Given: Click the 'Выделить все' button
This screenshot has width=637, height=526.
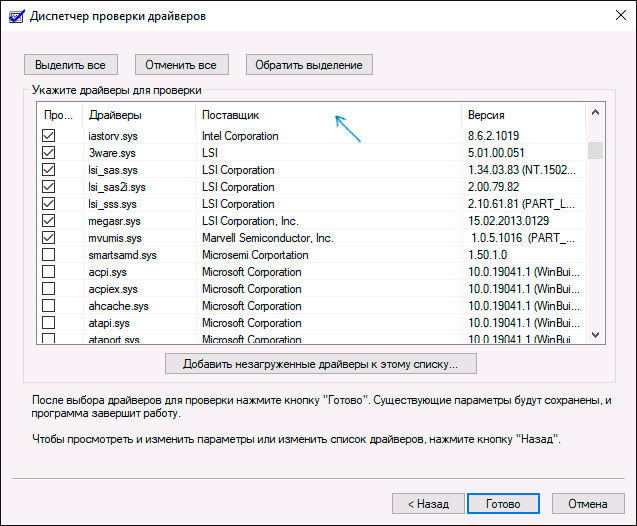Looking at the screenshot, I should [71, 65].
